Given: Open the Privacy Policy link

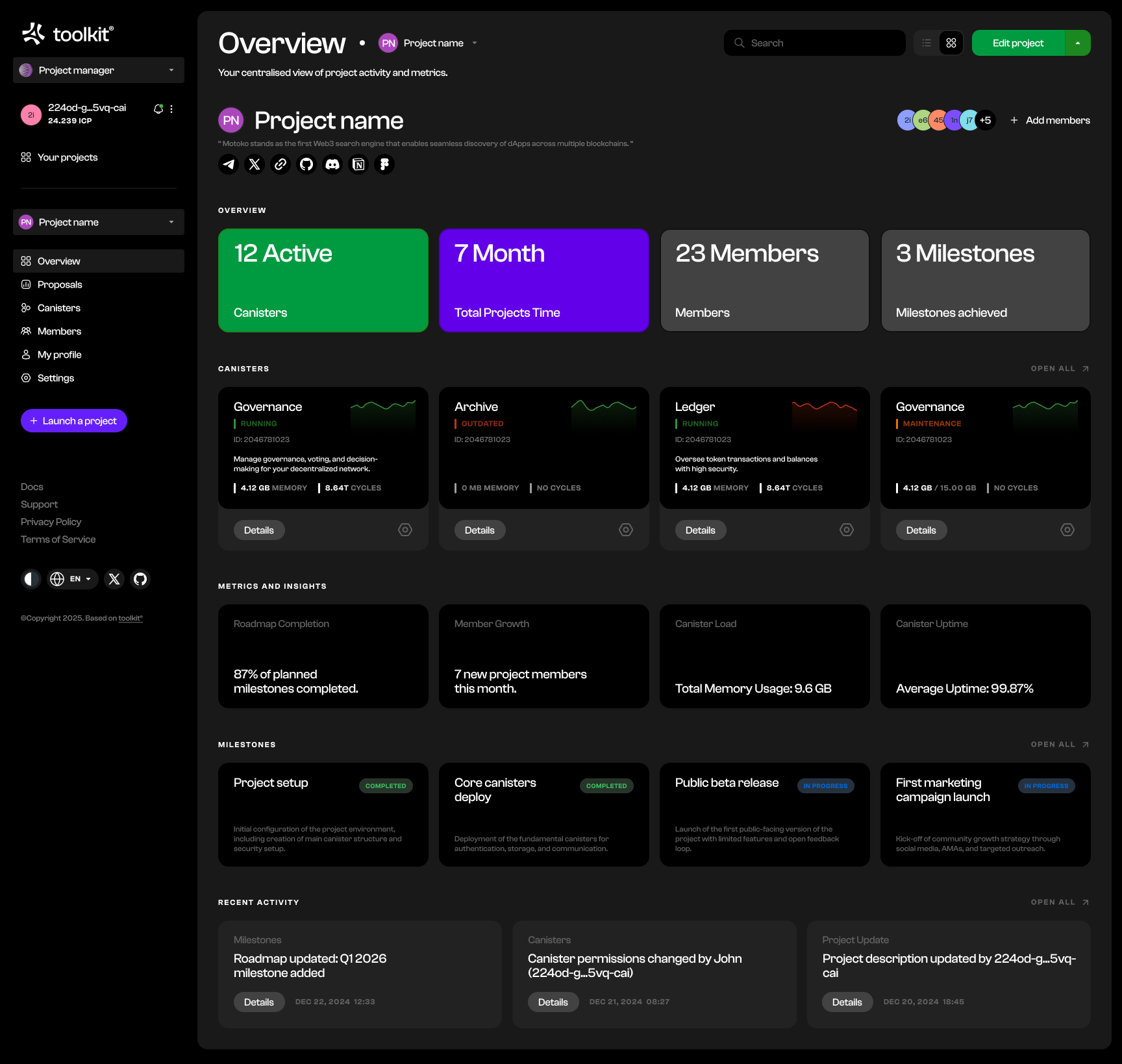Looking at the screenshot, I should click(51, 522).
